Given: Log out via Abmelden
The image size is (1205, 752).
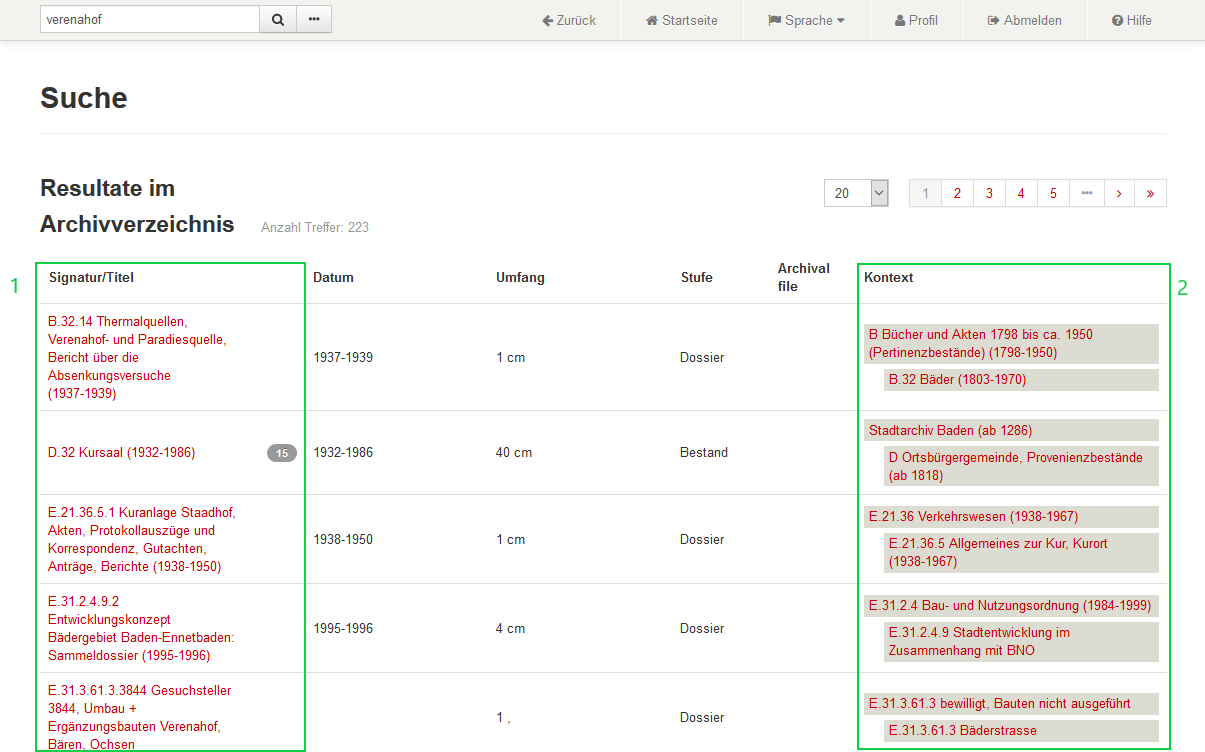Looking at the screenshot, I should click(x=1025, y=20).
